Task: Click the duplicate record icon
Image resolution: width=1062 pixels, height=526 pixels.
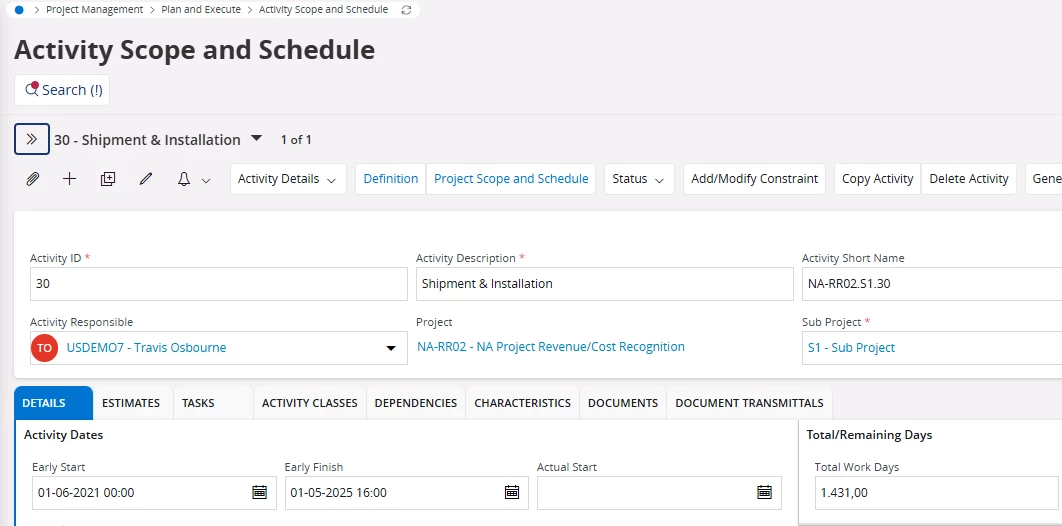Action: (108, 179)
